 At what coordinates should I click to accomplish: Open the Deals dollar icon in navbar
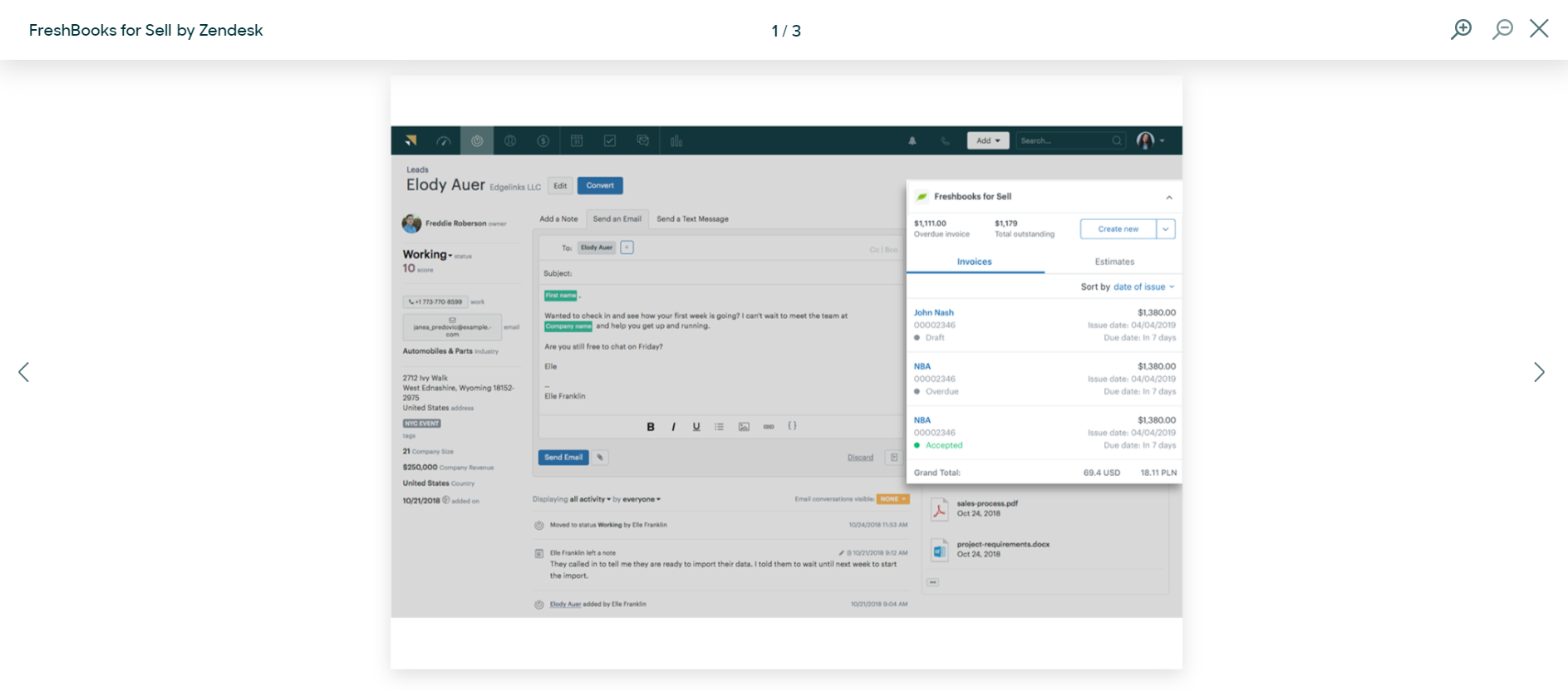tap(543, 141)
